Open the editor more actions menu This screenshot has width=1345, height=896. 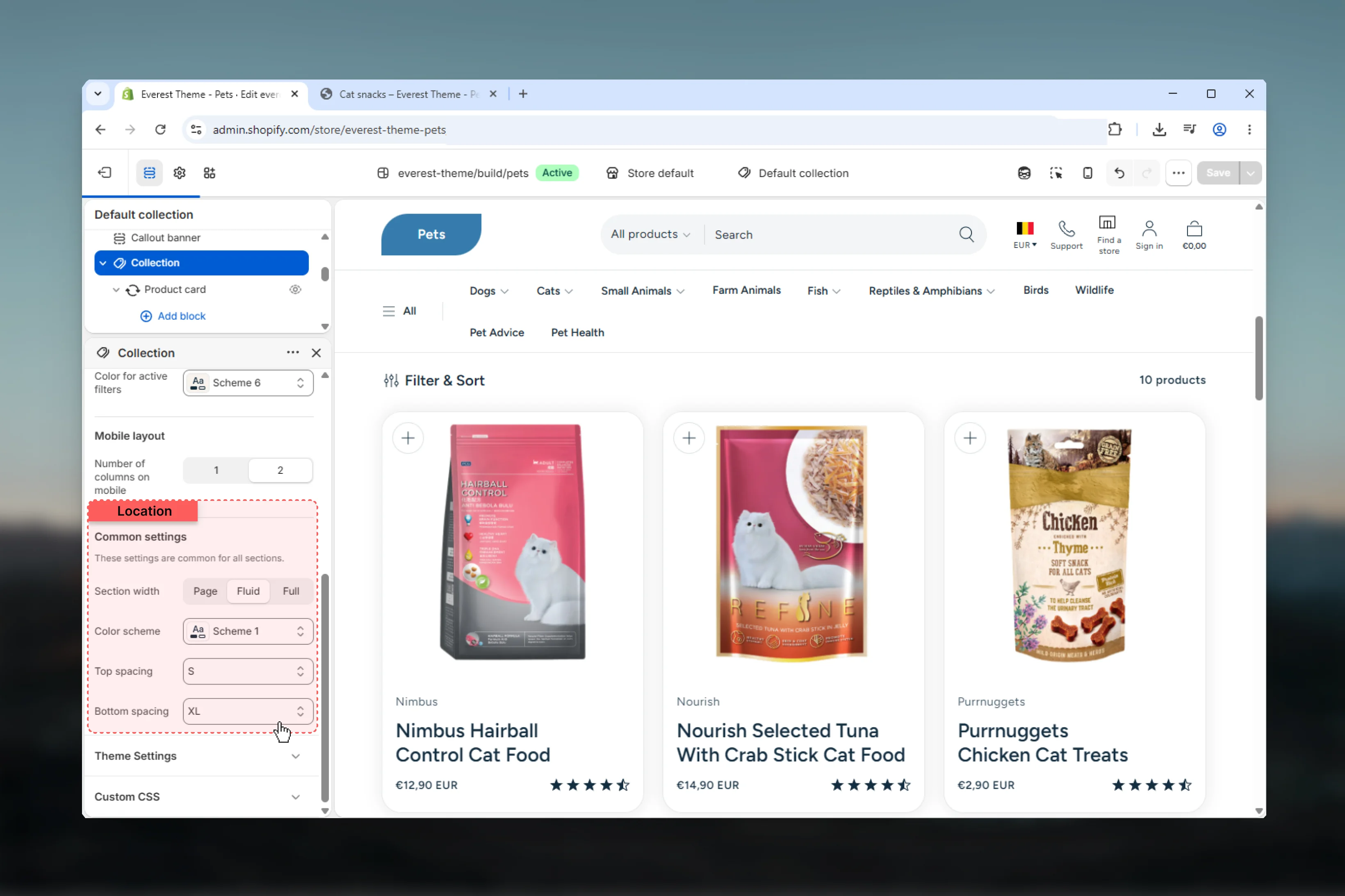1178,173
